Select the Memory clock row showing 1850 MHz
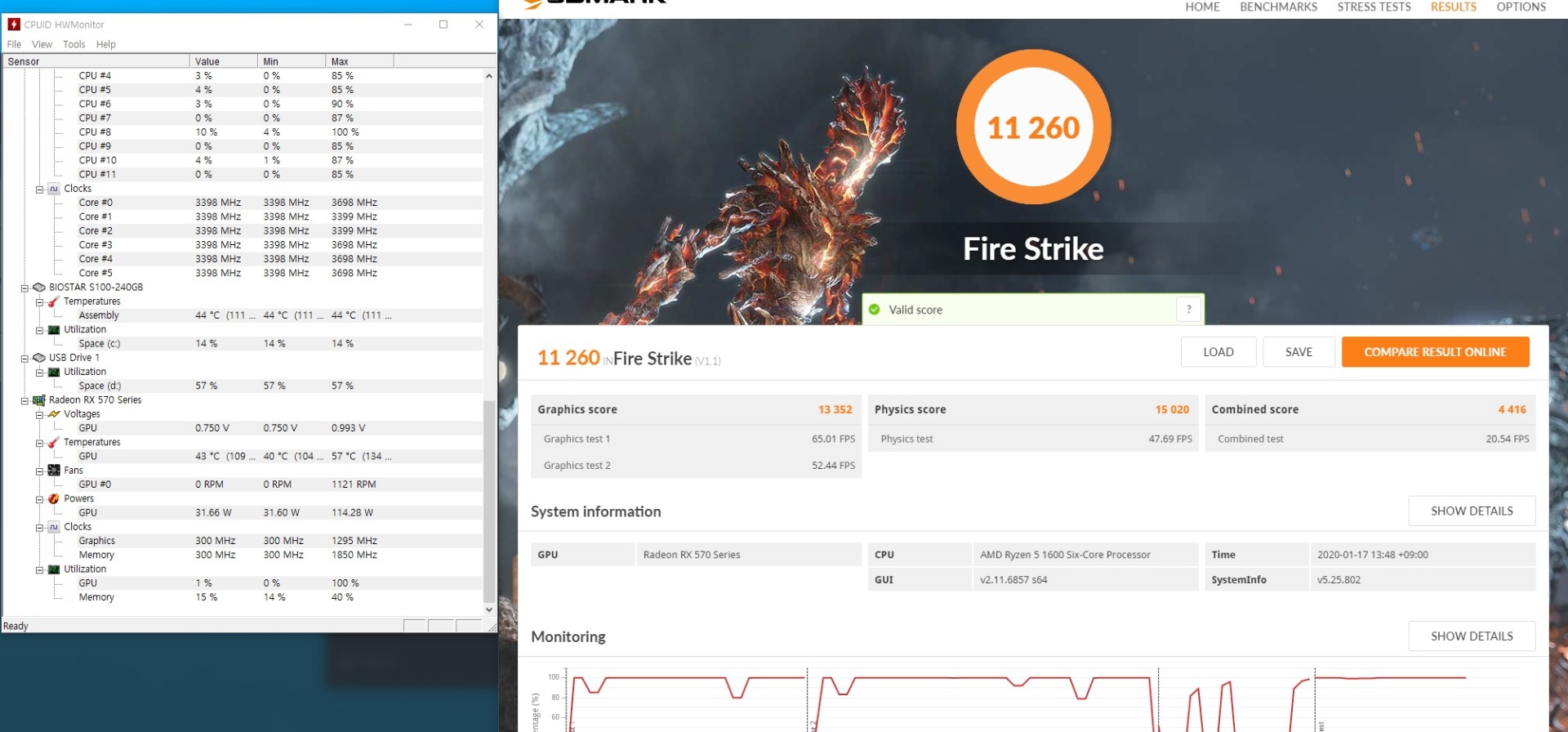This screenshot has width=1568, height=732. pos(243,554)
